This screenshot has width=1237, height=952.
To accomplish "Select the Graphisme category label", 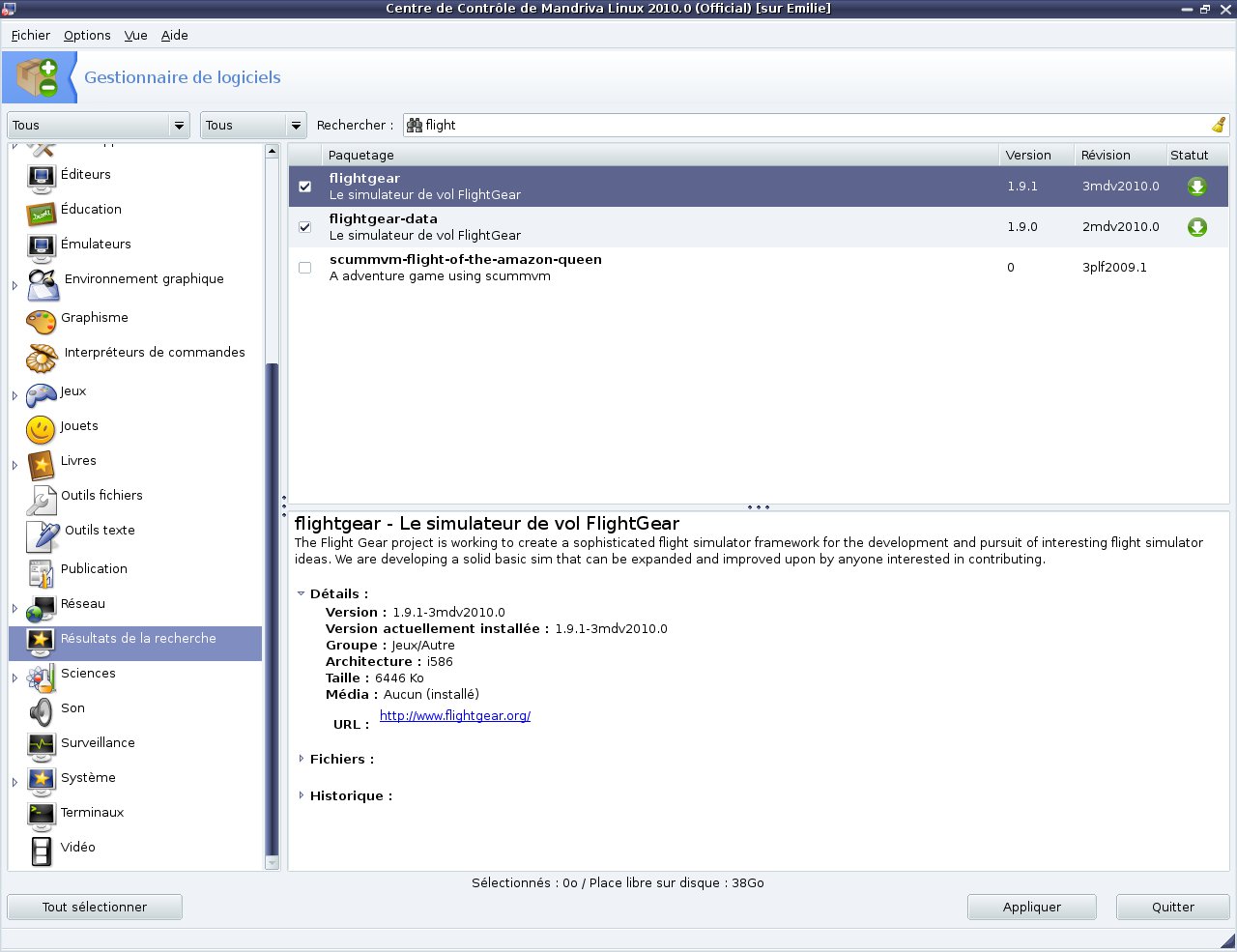I will tap(95, 317).
